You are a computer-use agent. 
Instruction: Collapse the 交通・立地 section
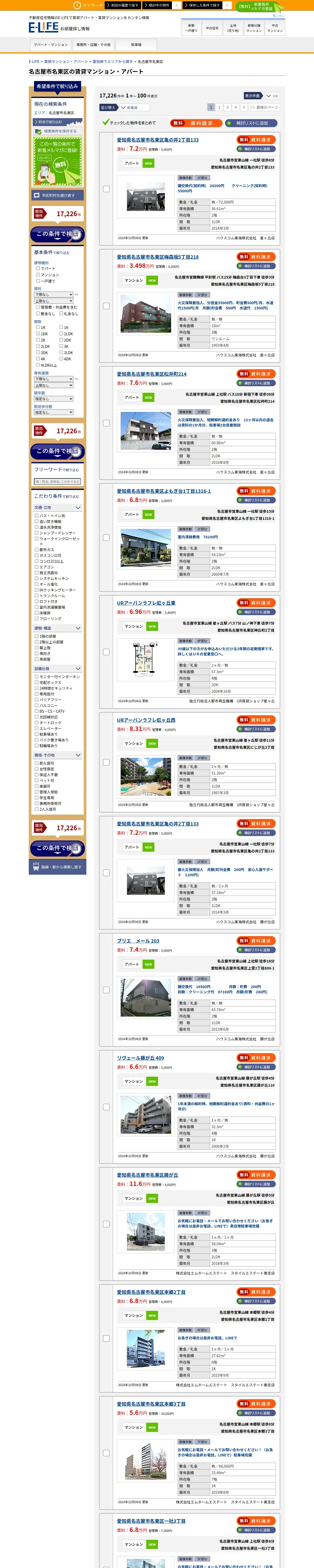[x=58, y=508]
